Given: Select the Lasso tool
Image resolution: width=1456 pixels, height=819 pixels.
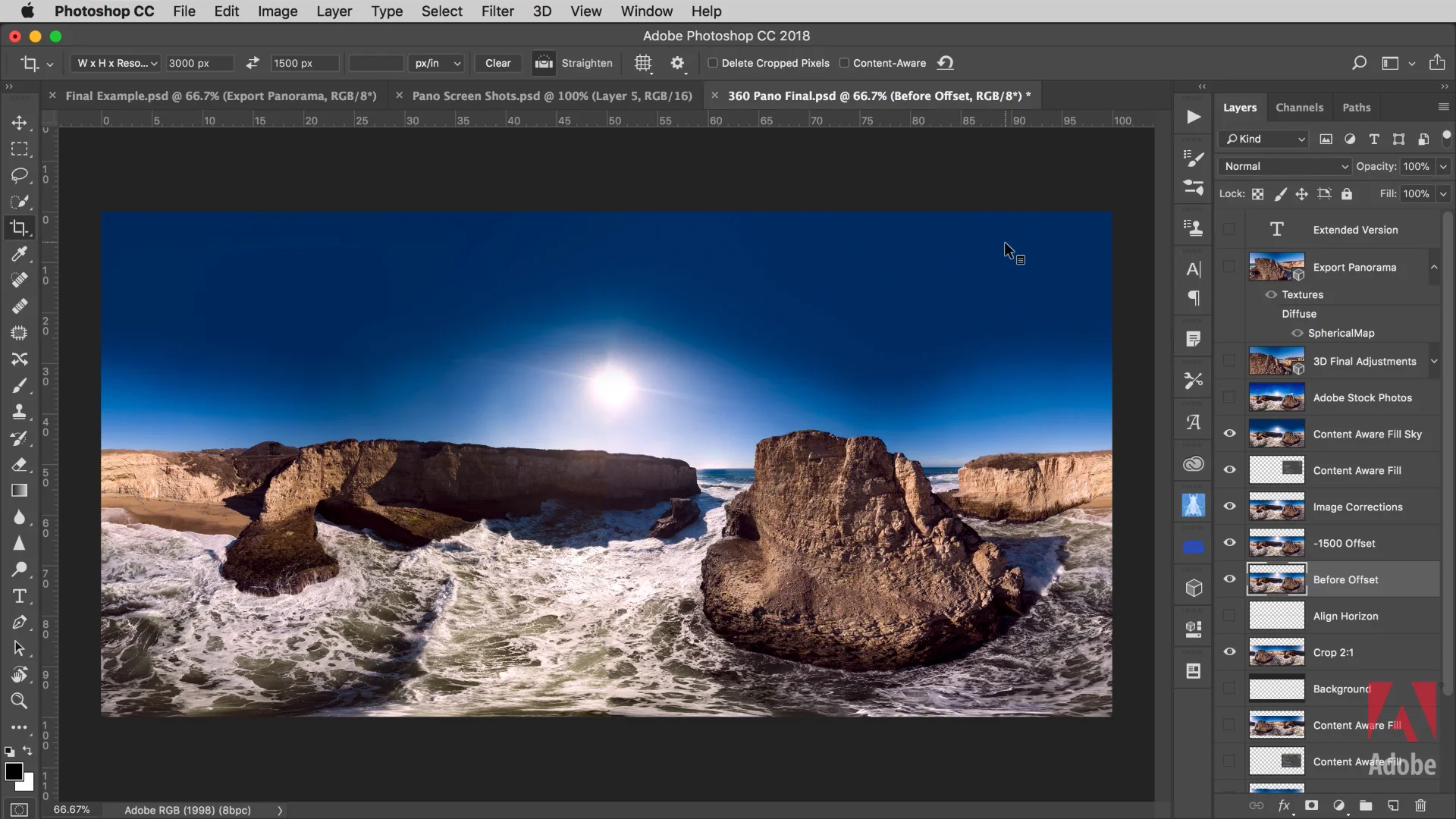Looking at the screenshot, I should click(19, 175).
